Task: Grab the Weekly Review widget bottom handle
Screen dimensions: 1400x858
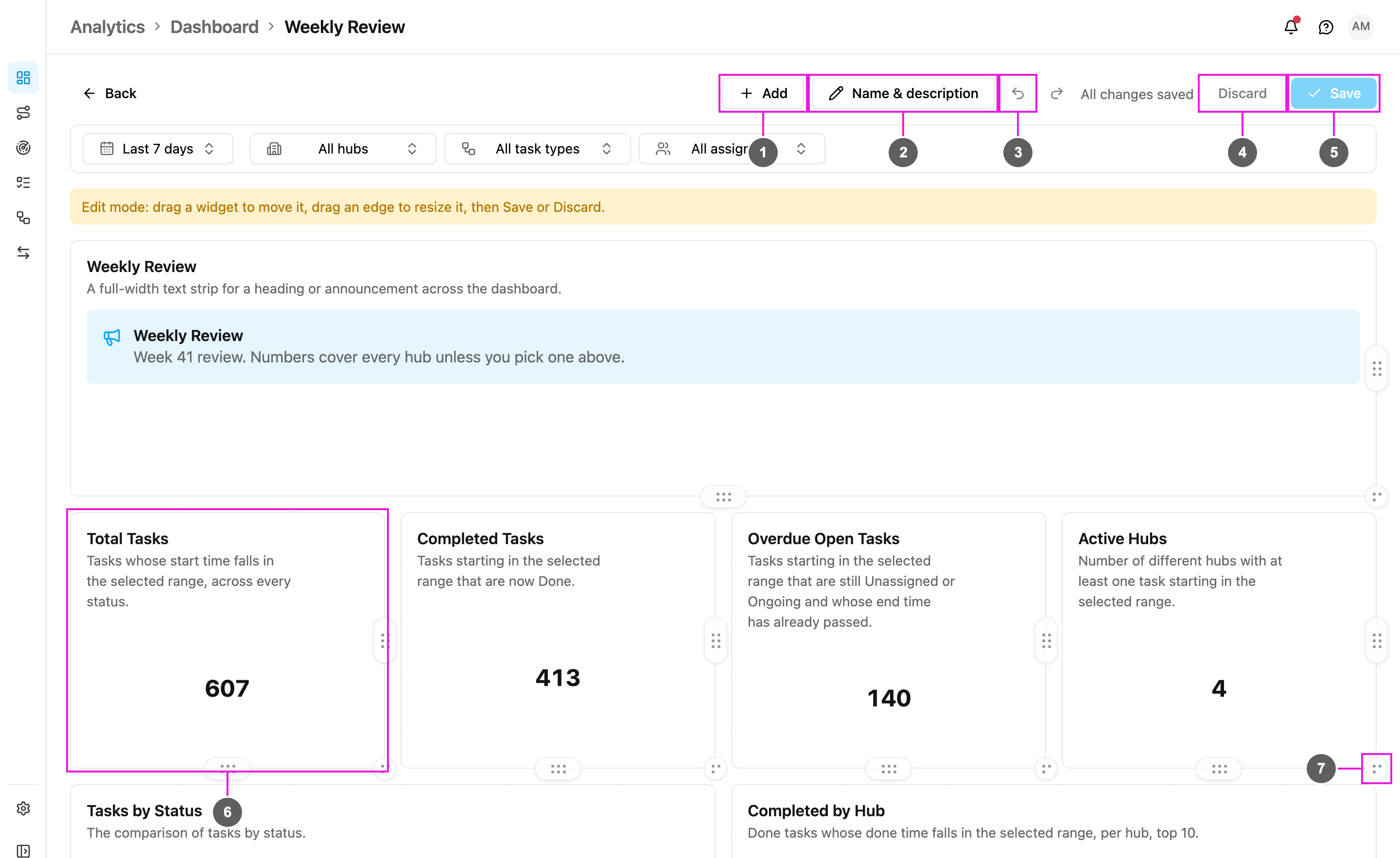Action: point(723,497)
